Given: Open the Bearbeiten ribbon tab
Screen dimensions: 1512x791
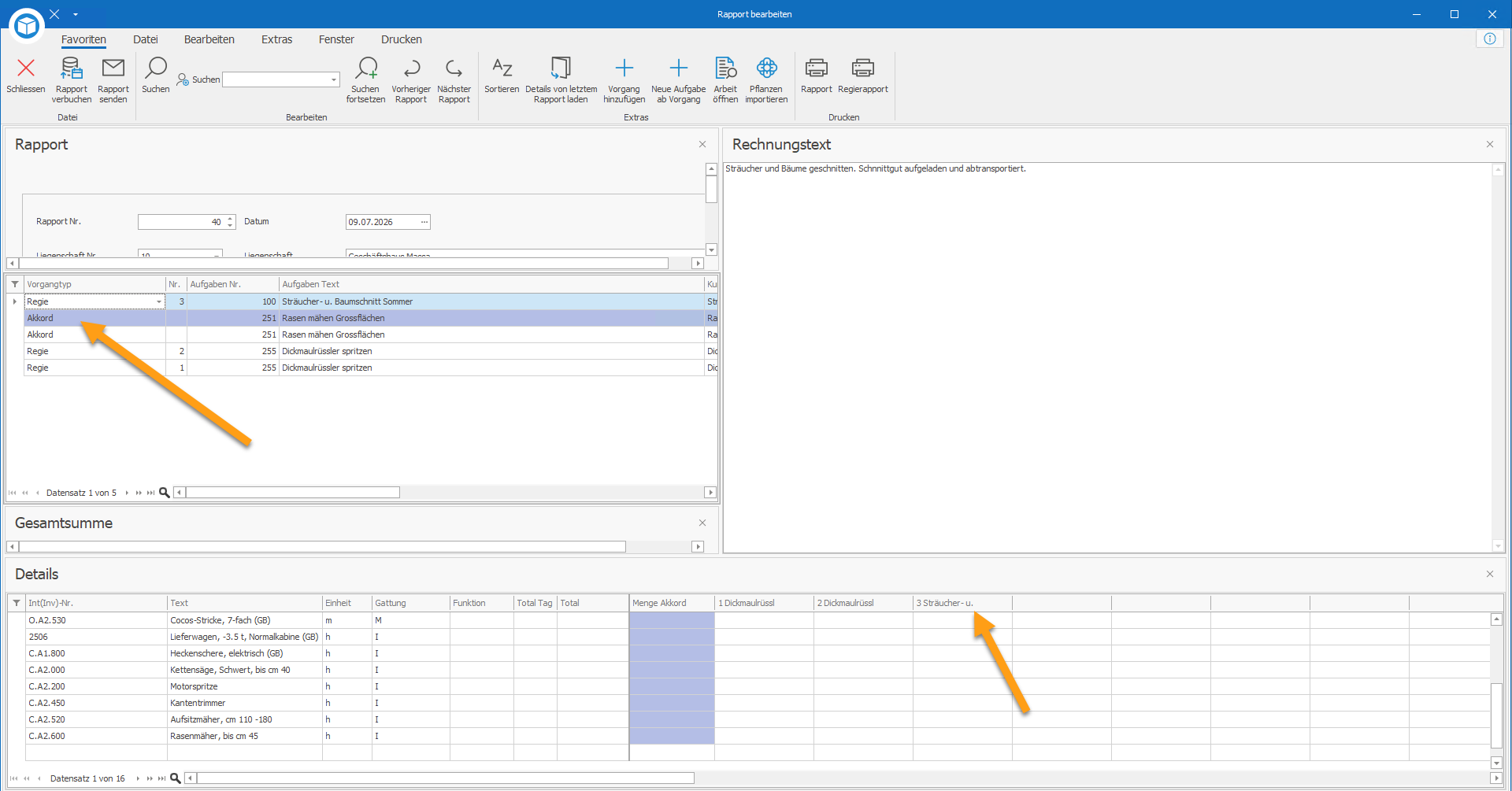Looking at the screenshot, I should coord(209,39).
